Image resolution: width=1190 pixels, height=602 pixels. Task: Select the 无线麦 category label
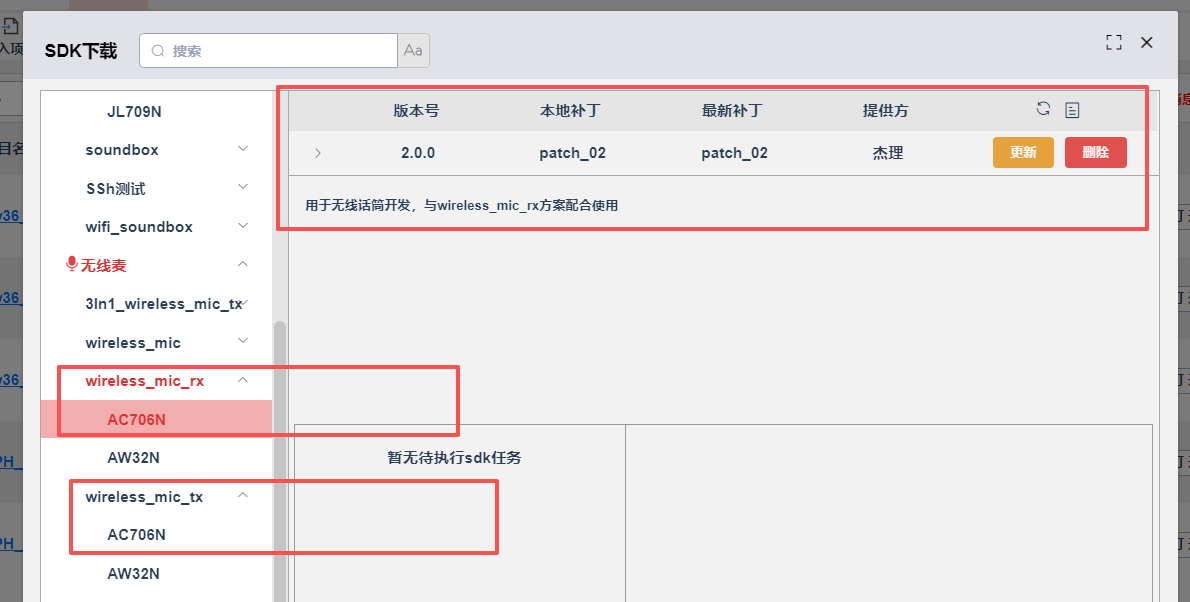pos(103,266)
